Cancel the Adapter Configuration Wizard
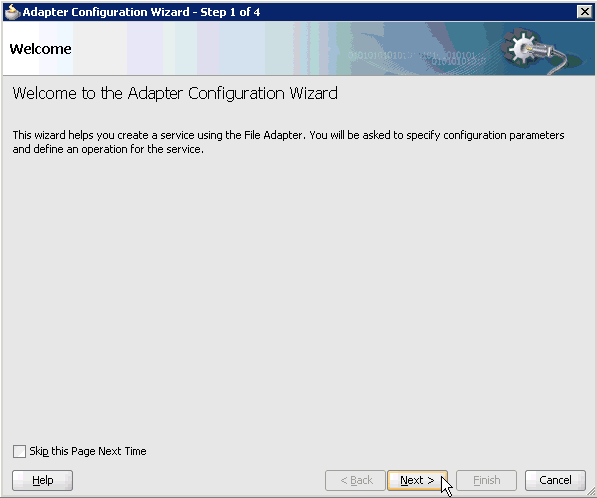Screen dimensions: 597x498 [x=555, y=480]
